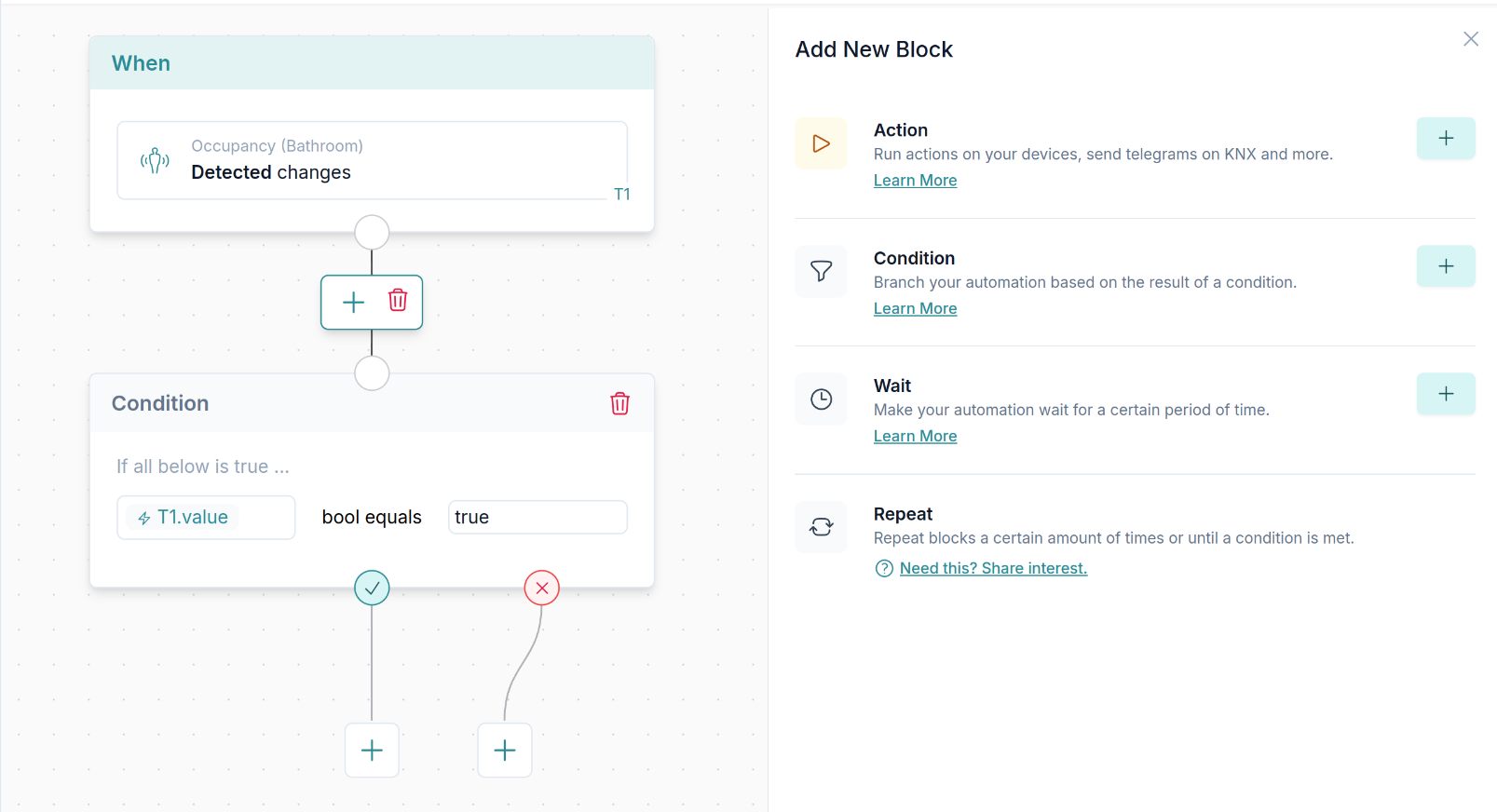Insert block between When and Condition

coord(353,302)
